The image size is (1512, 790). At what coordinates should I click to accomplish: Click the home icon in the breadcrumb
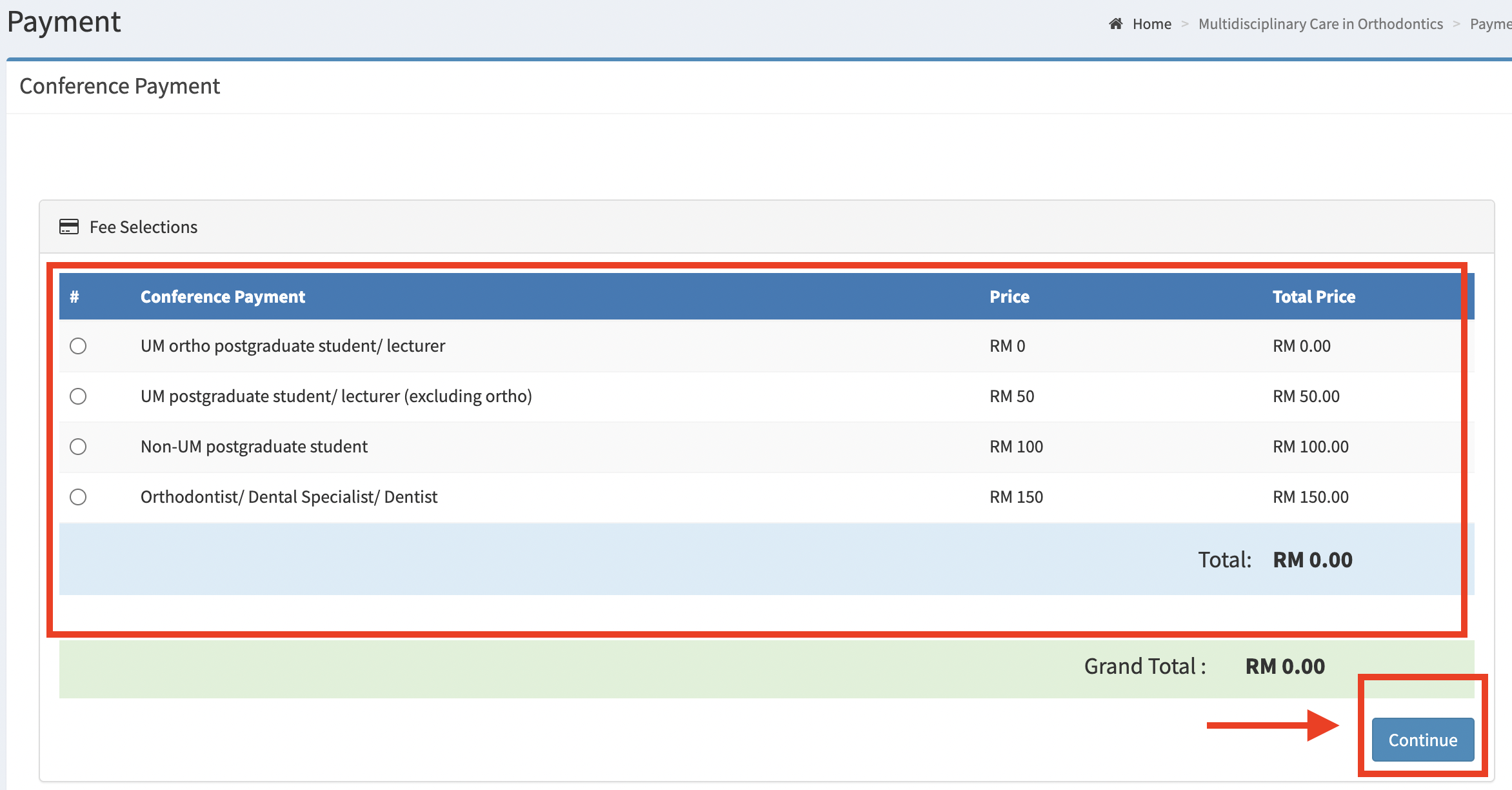(x=1115, y=24)
